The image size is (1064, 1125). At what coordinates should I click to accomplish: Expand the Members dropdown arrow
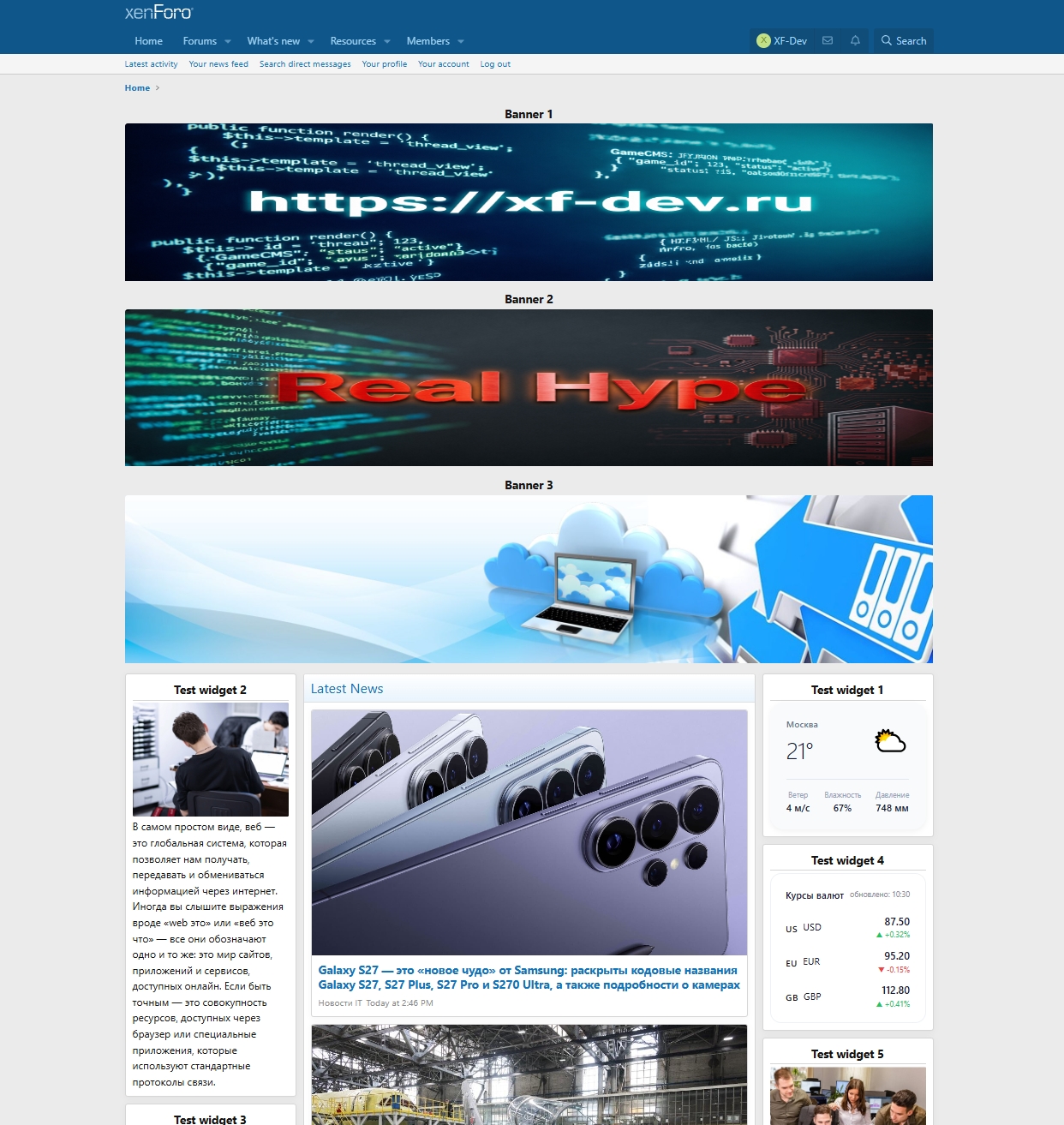coord(461,41)
